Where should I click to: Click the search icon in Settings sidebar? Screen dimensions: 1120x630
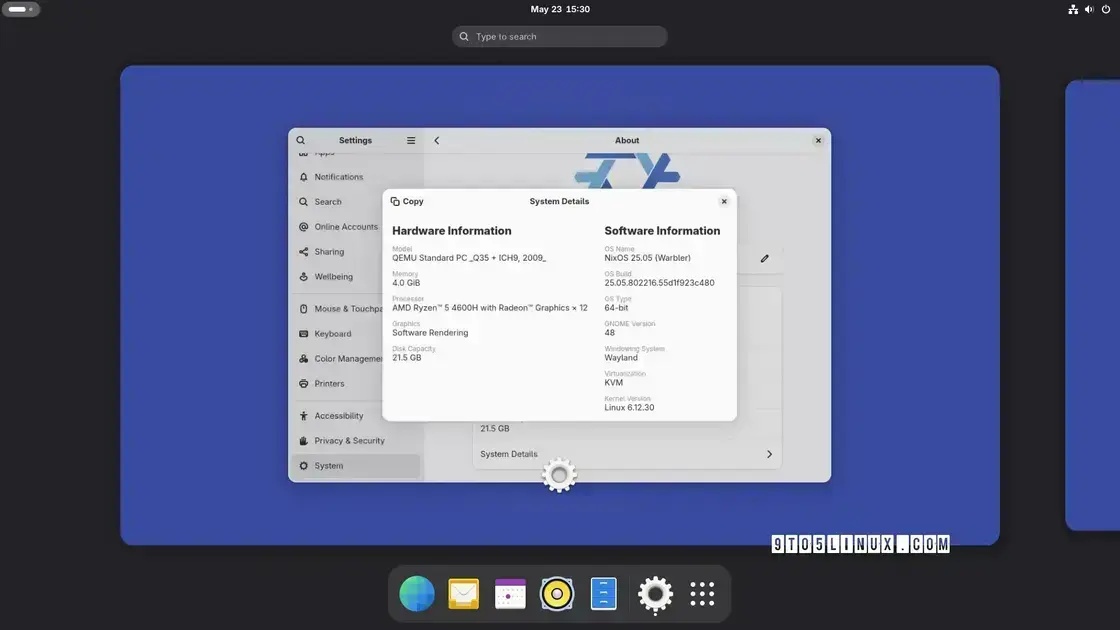tap(301, 141)
